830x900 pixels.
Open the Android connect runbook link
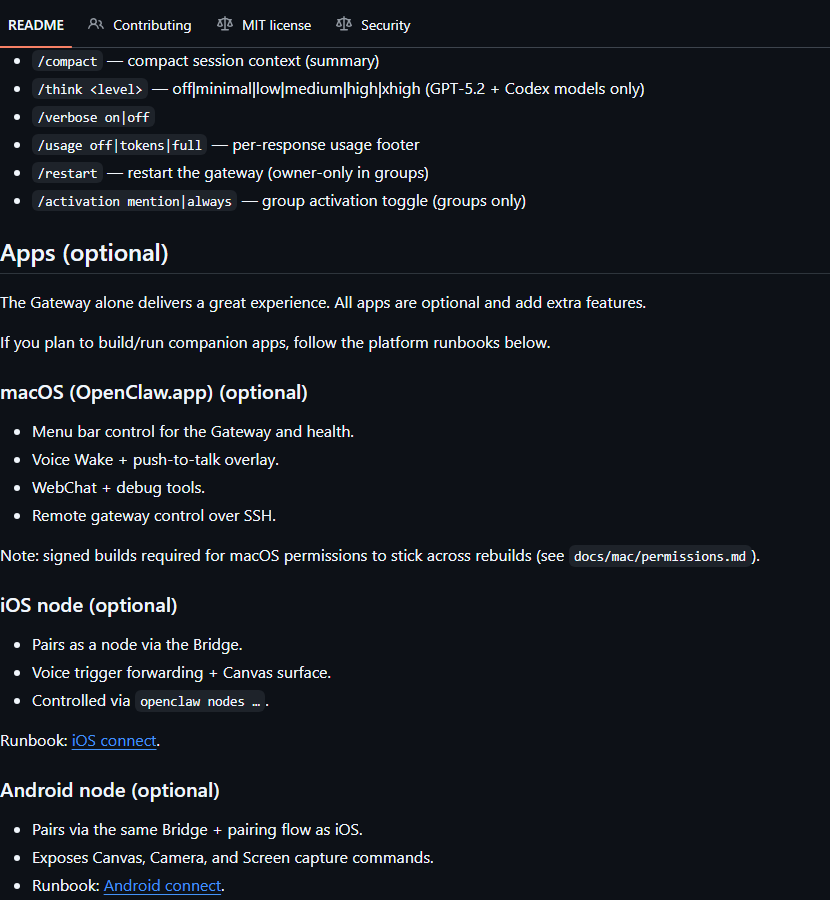click(x=162, y=886)
